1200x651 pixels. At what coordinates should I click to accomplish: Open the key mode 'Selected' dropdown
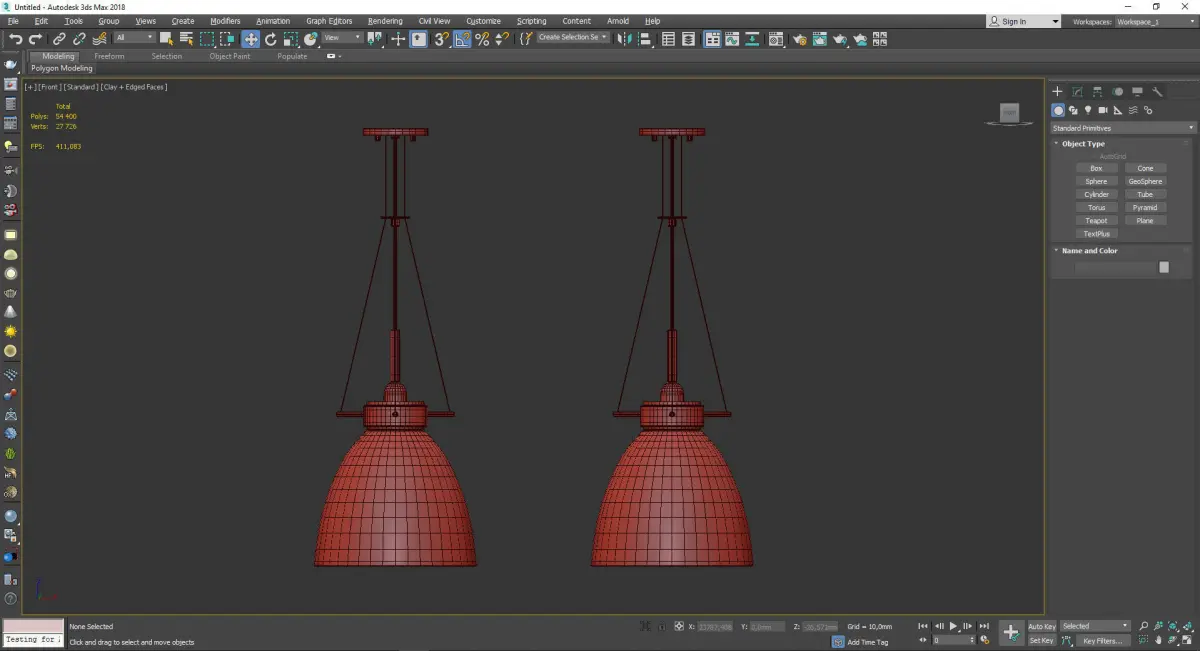1095,626
